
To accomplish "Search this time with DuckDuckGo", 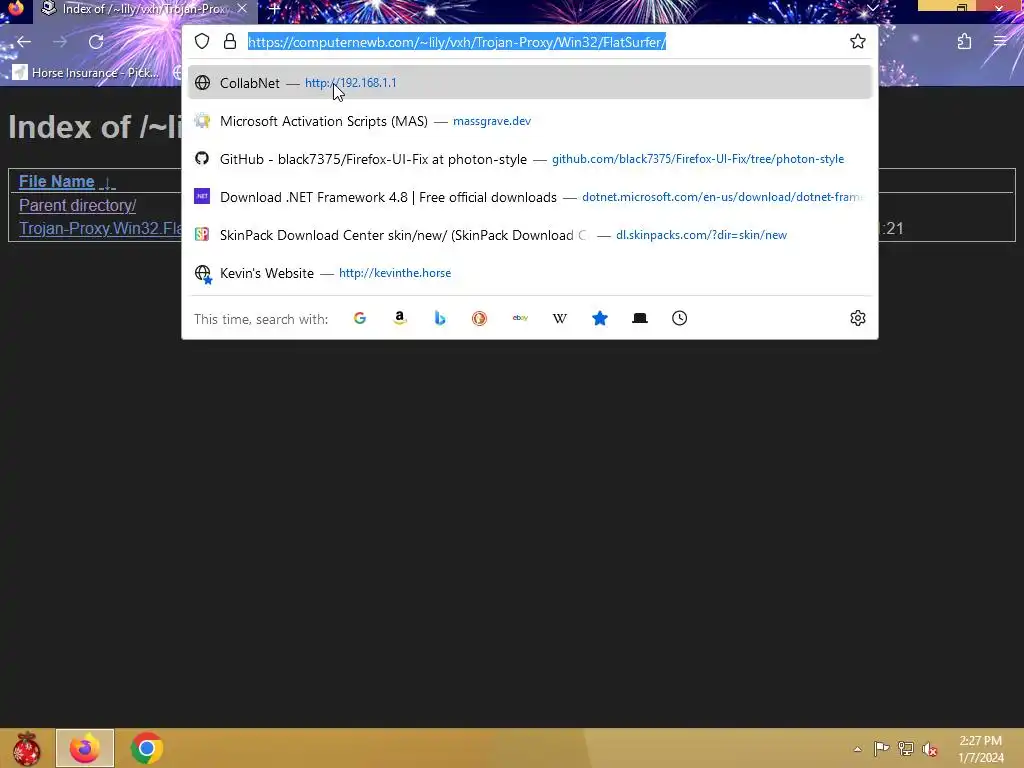I will (x=479, y=318).
